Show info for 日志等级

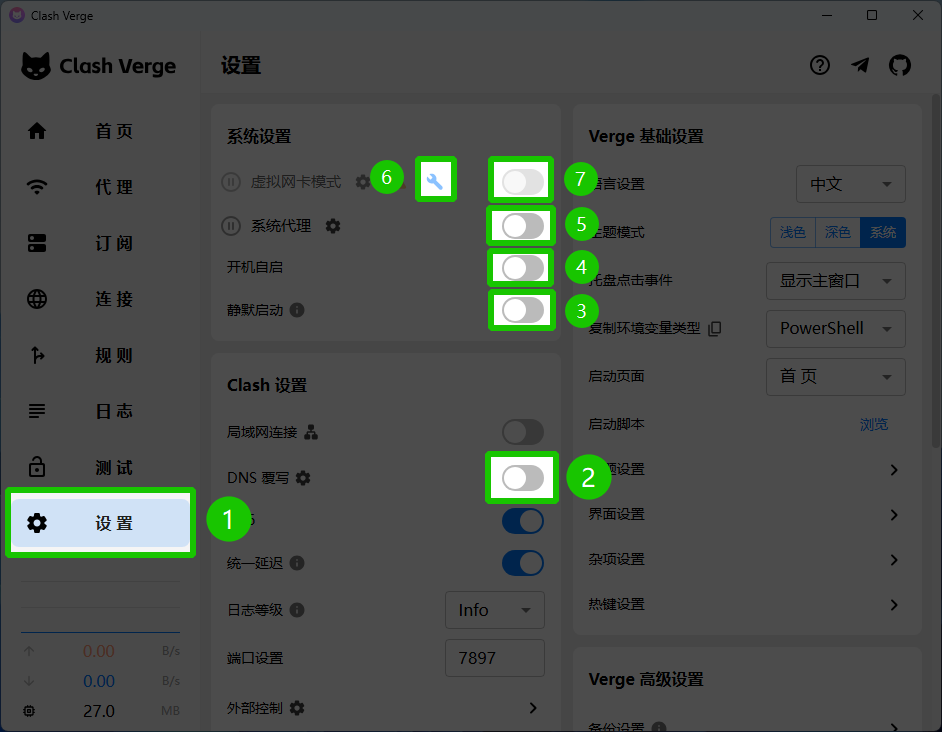tap(297, 610)
